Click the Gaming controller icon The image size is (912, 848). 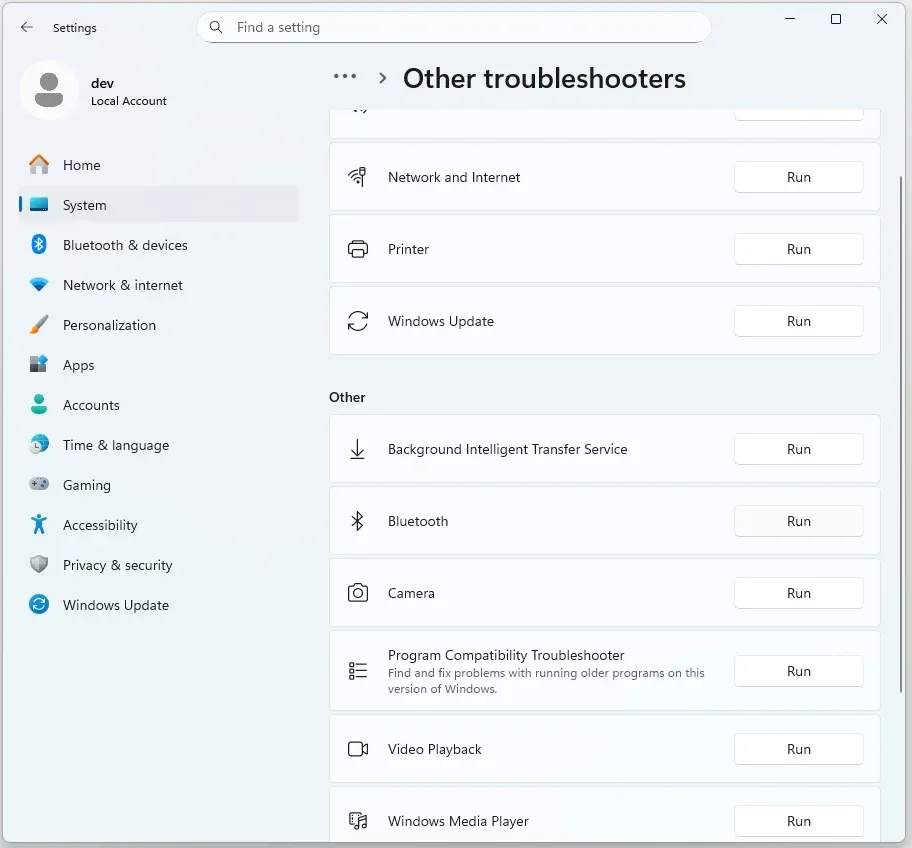39,484
